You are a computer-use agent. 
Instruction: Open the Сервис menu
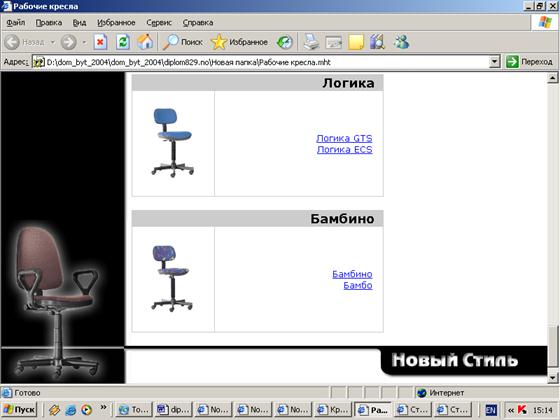[159, 22]
